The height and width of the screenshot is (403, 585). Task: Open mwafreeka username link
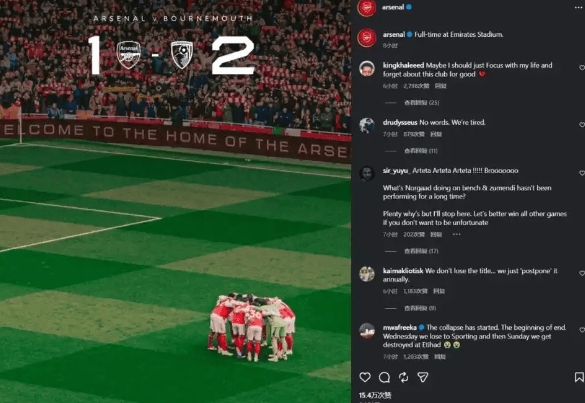click(400, 328)
